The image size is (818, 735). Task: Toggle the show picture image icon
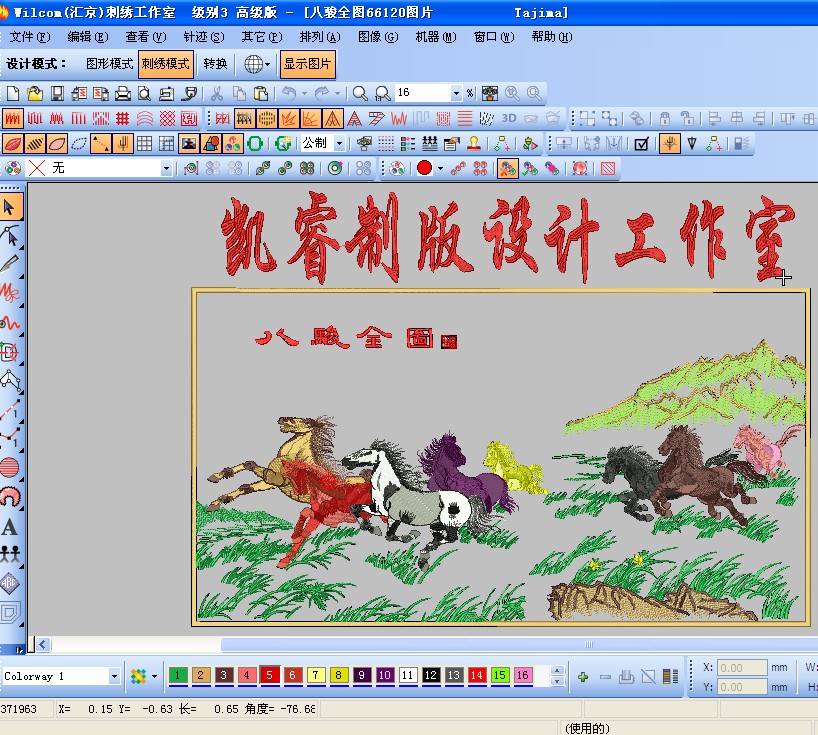point(189,143)
